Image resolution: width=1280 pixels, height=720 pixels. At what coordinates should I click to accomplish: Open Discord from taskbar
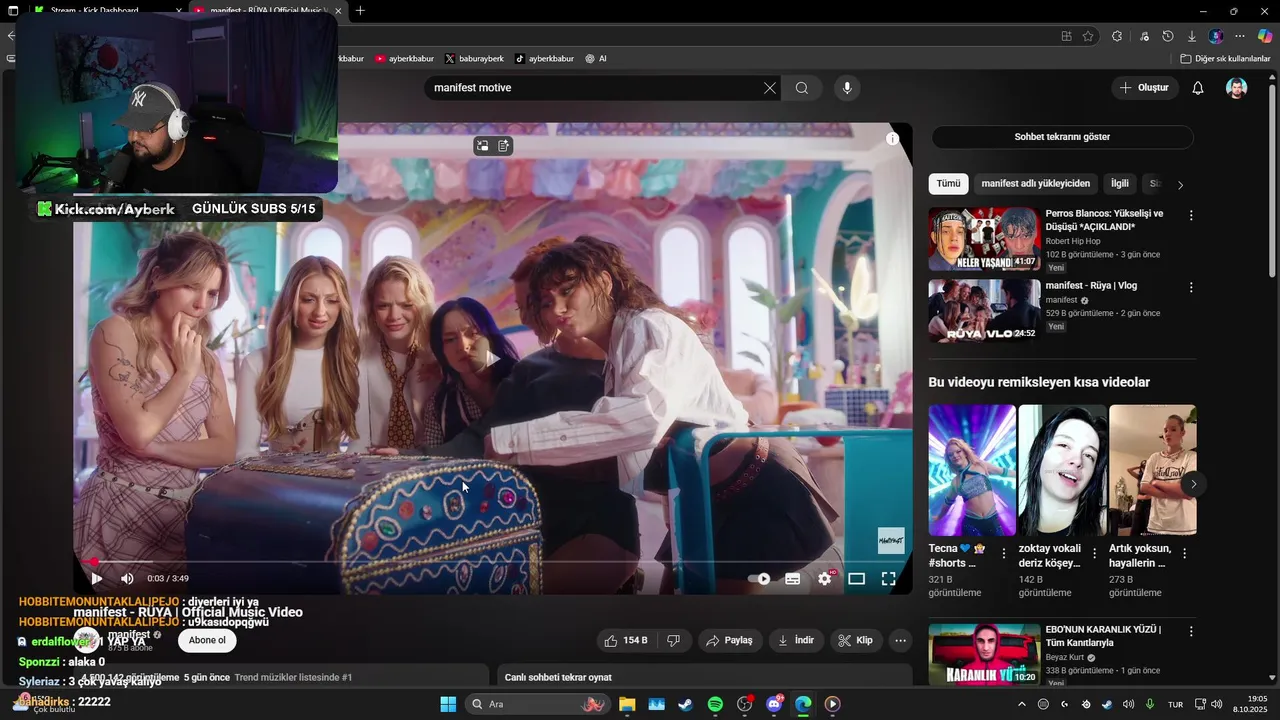pyautogui.click(x=774, y=704)
